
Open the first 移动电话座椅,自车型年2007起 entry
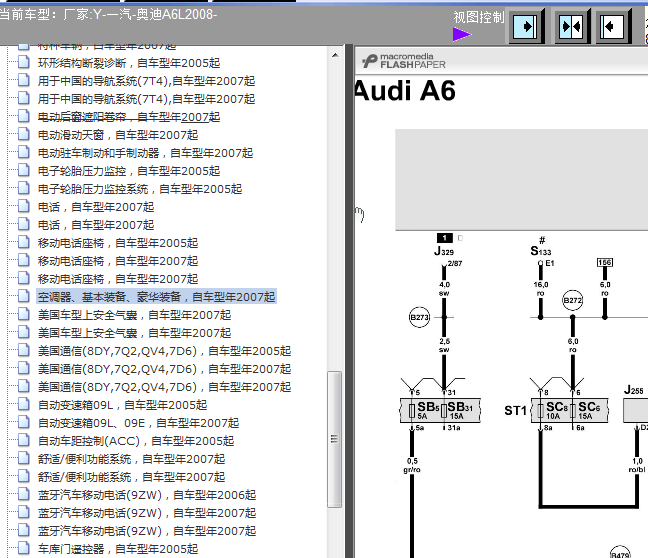pyautogui.click(x=118, y=261)
